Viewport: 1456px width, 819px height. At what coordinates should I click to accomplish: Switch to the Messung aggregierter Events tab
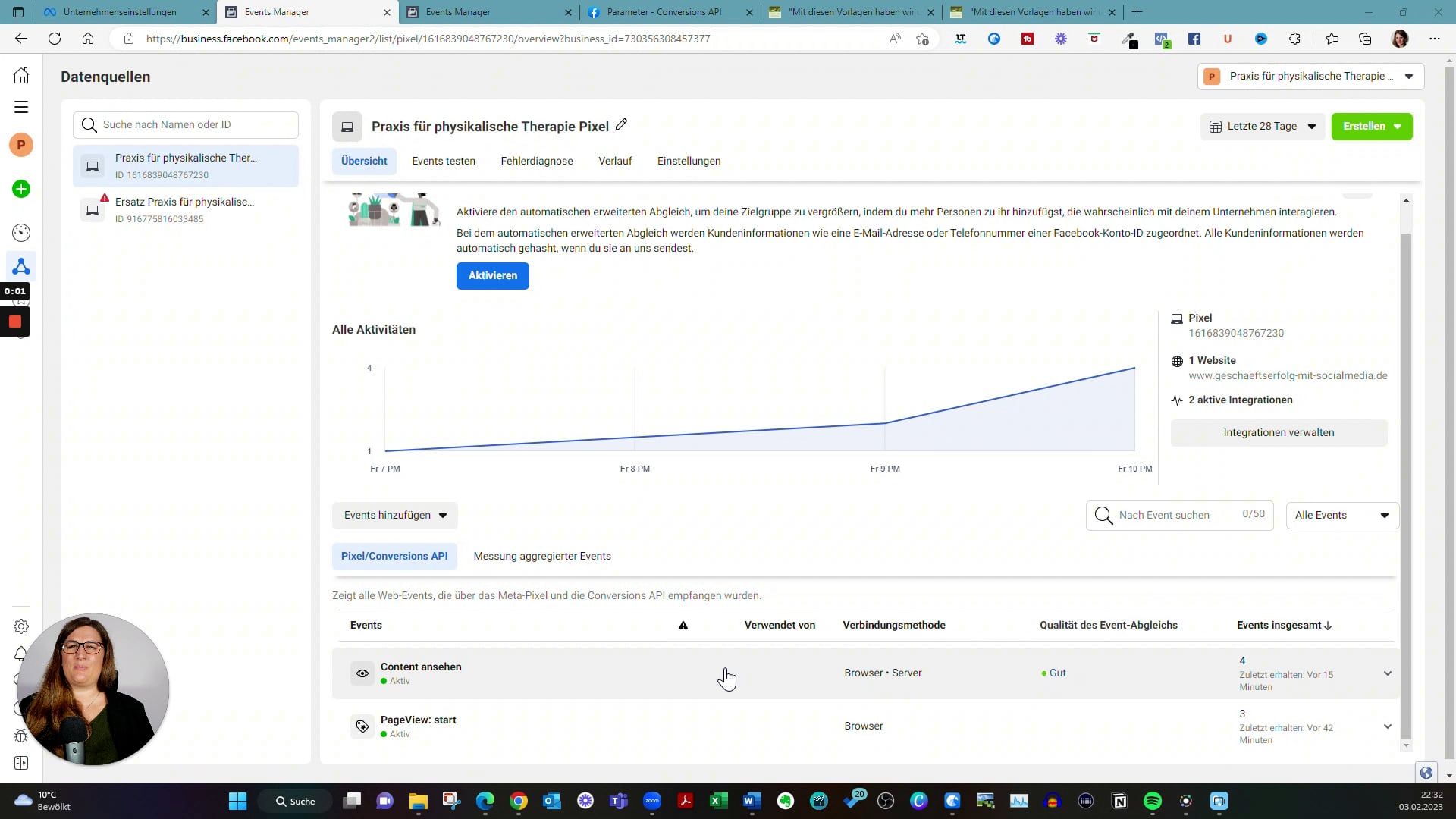542,556
